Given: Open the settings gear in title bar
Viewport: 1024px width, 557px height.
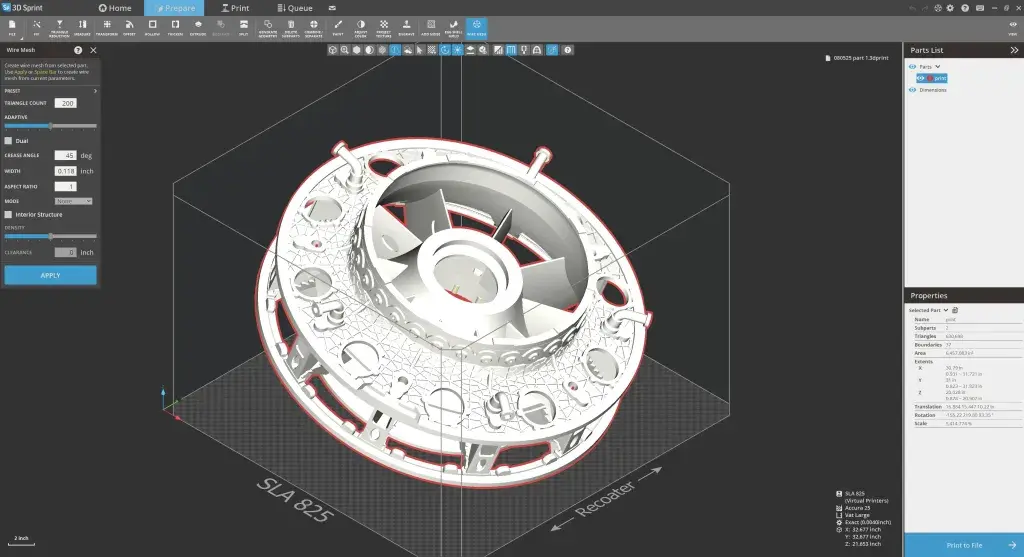Looking at the screenshot, I should coord(950,8).
